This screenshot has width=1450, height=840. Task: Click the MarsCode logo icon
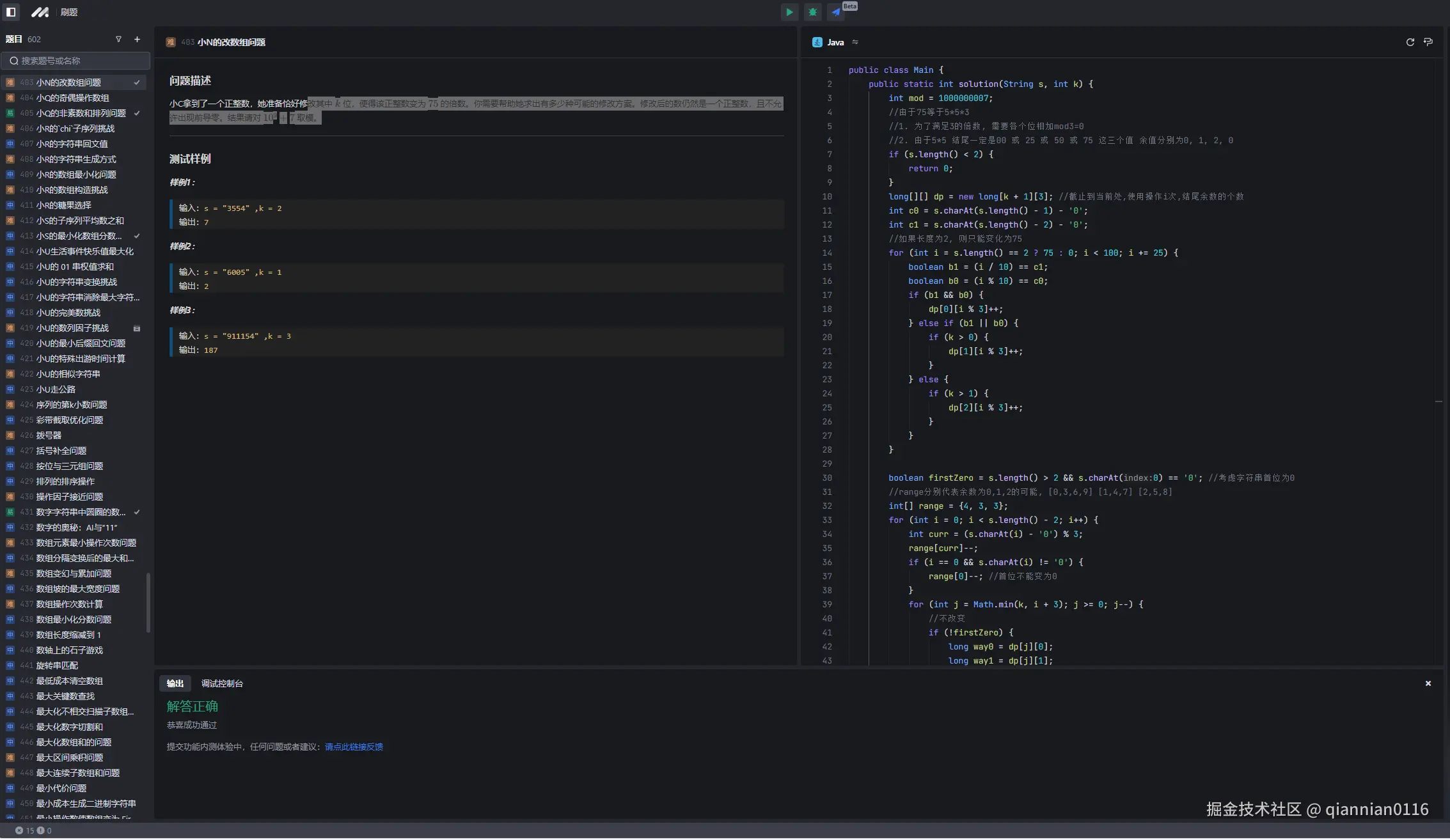40,12
